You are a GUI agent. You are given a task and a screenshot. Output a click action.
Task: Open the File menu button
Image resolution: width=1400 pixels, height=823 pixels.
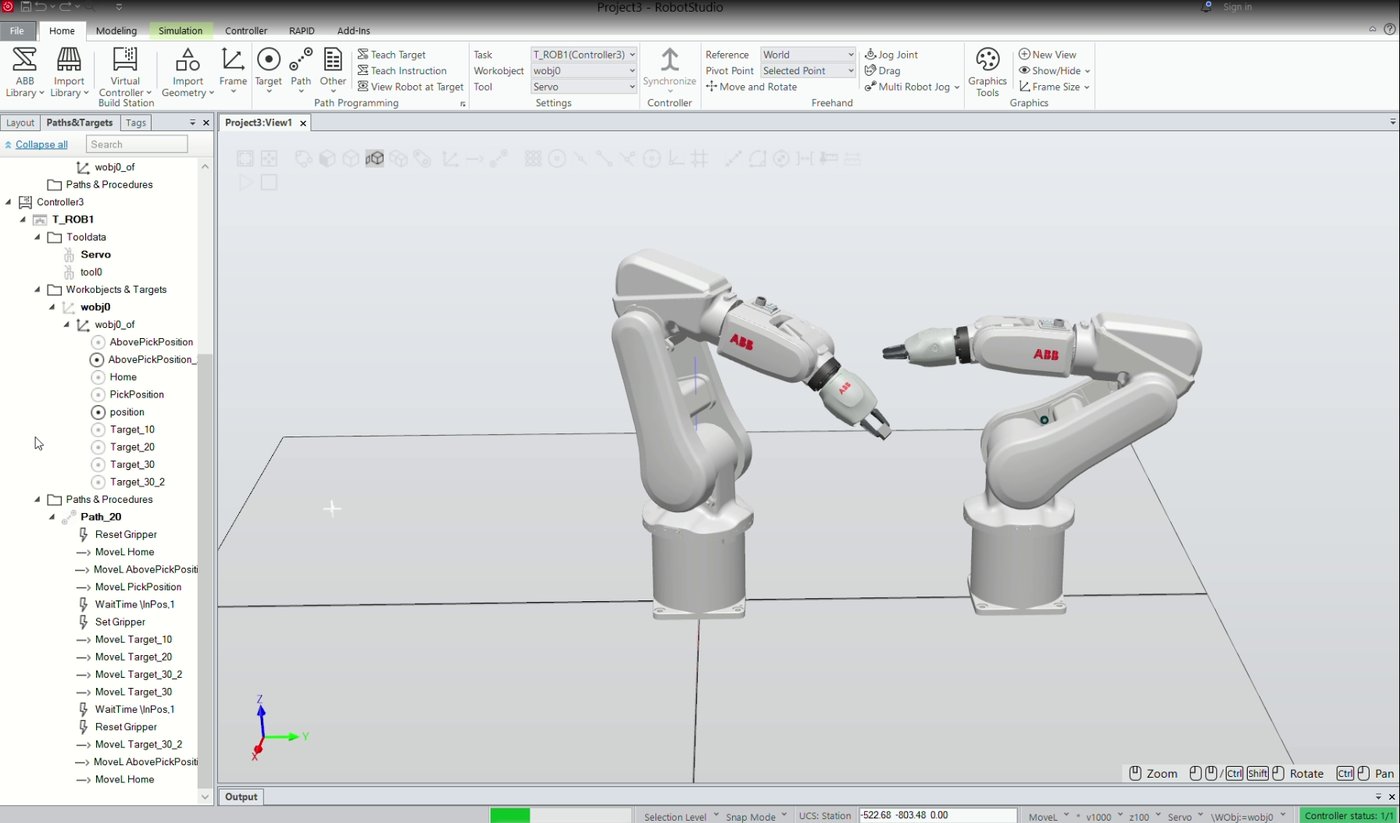18,31
